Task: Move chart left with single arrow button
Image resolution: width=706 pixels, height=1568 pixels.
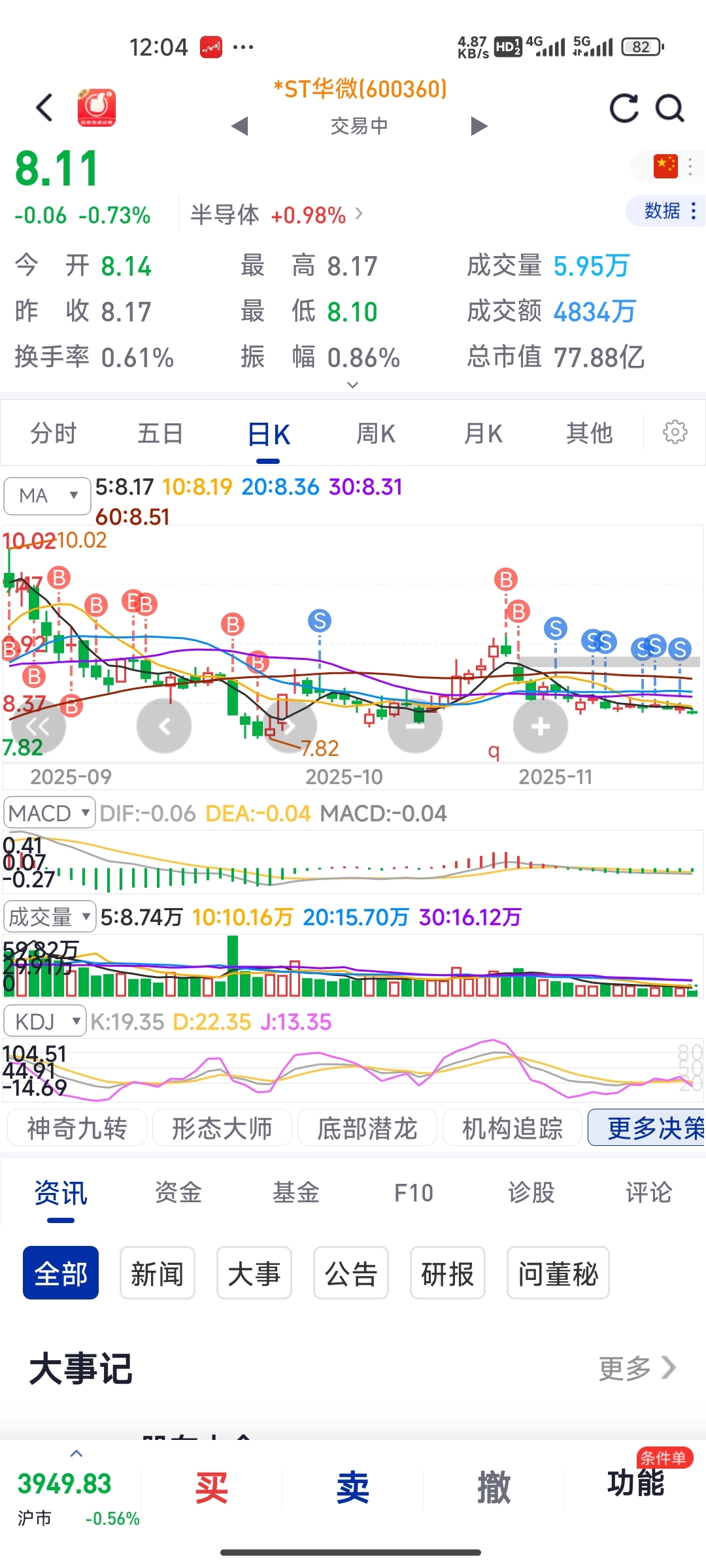Action: pos(164,726)
